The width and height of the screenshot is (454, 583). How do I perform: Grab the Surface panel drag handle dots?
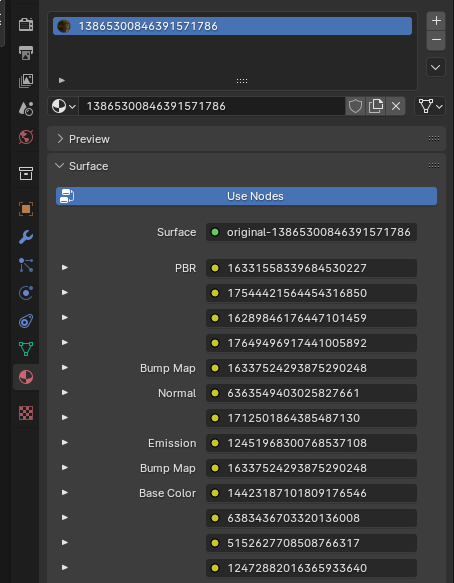point(434,166)
